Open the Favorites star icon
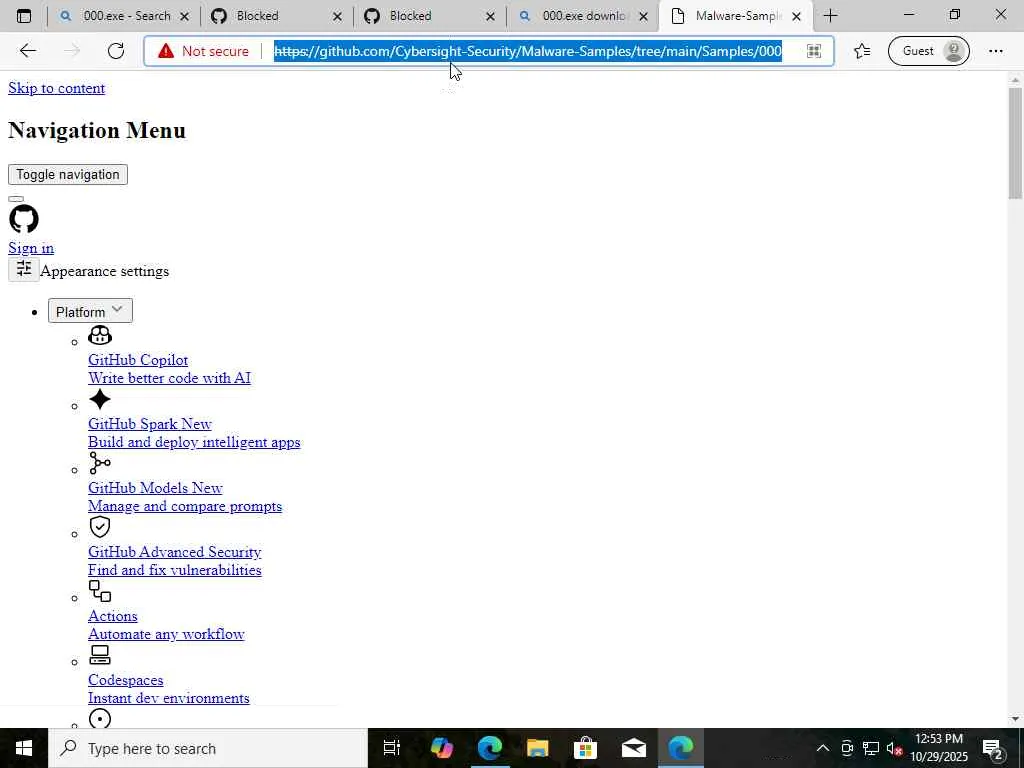Screen dimensions: 1024x768 (x=862, y=51)
